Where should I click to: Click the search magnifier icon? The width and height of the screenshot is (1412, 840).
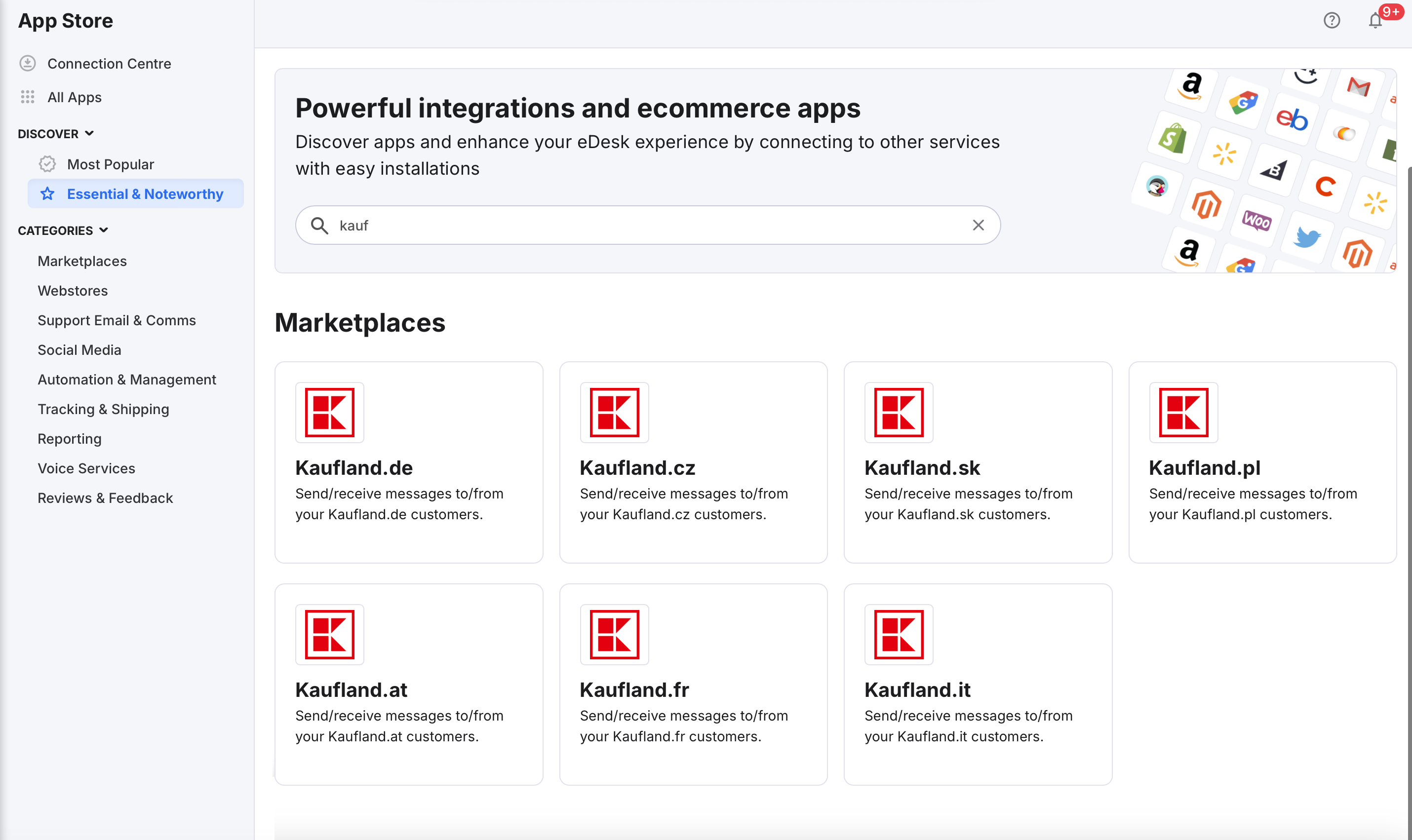click(x=319, y=225)
